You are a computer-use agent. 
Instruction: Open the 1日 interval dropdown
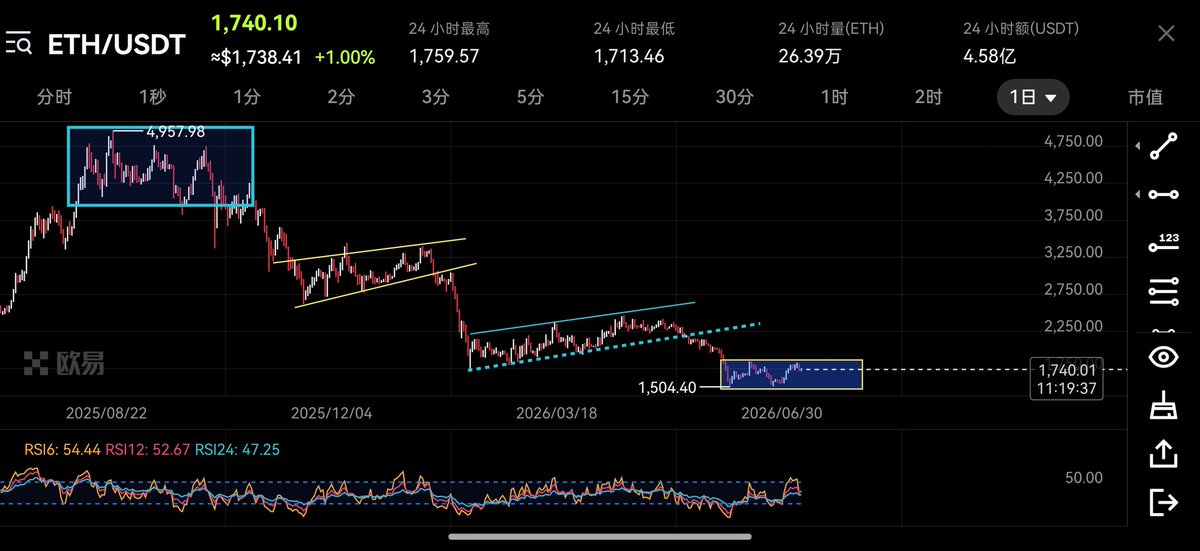(x=1033, y=97)
